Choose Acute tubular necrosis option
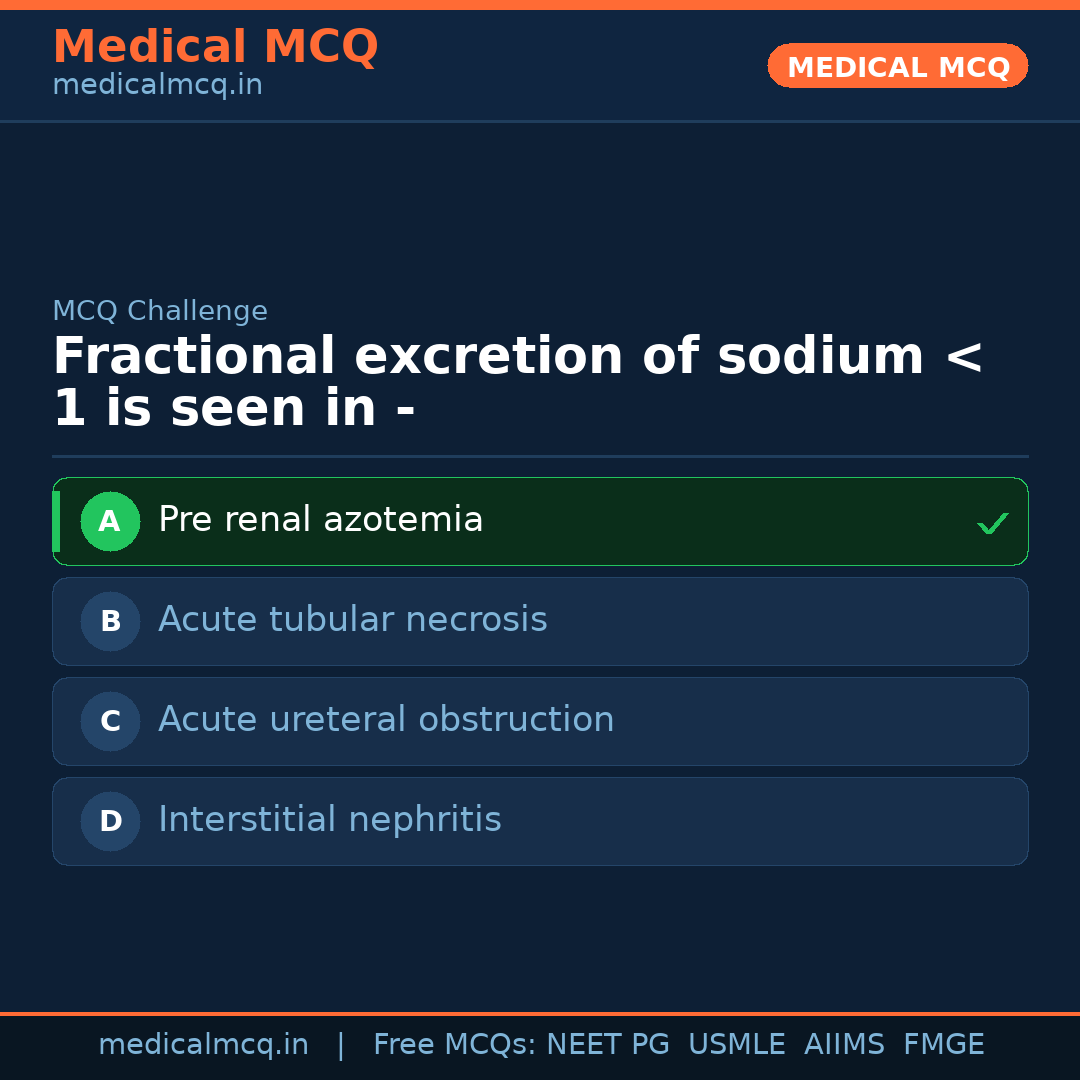Image resolution: width=1080 pixels, height=1080 pixels. pyautogui.click(x=352, y=620)
